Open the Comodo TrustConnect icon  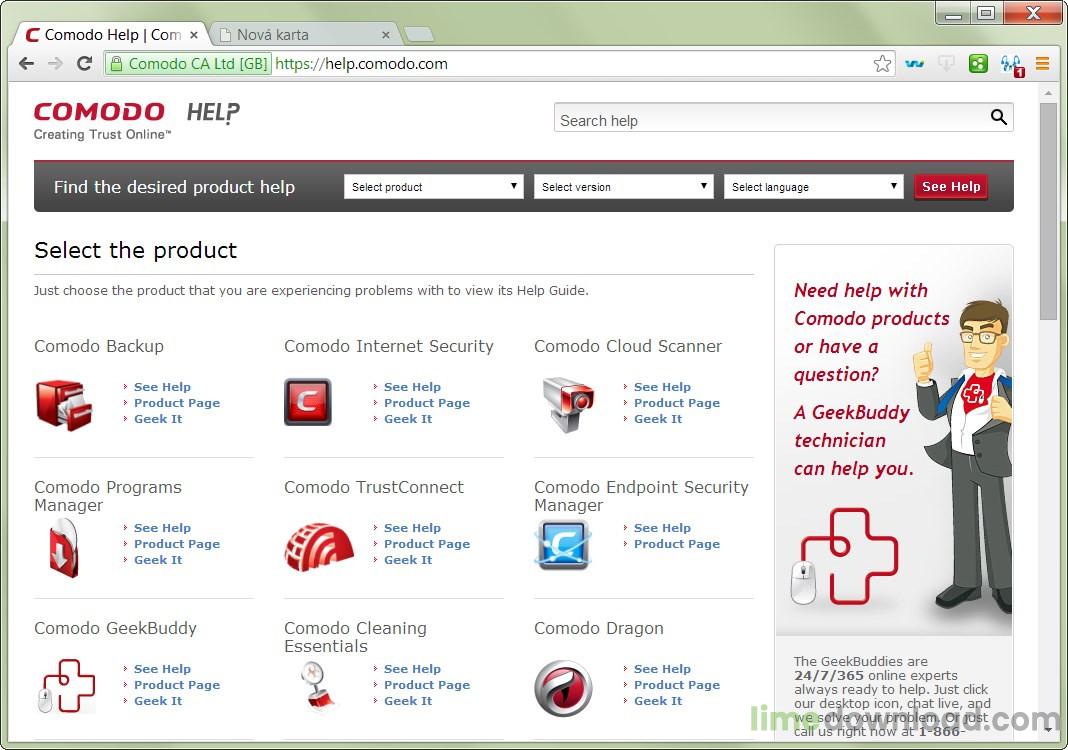pos(319,546)
